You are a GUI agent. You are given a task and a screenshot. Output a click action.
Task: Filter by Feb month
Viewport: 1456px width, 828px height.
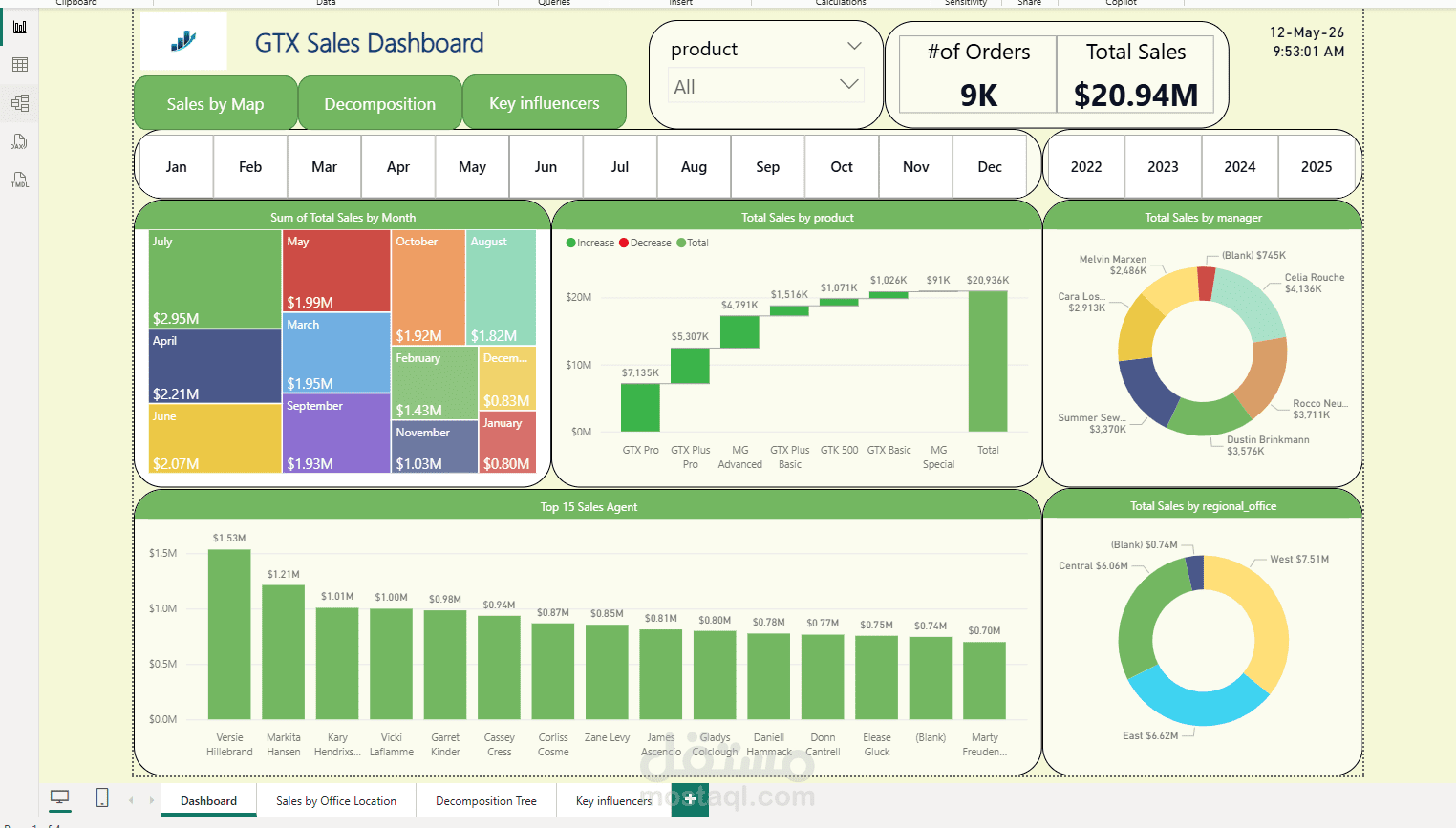(x=250, y=166)
